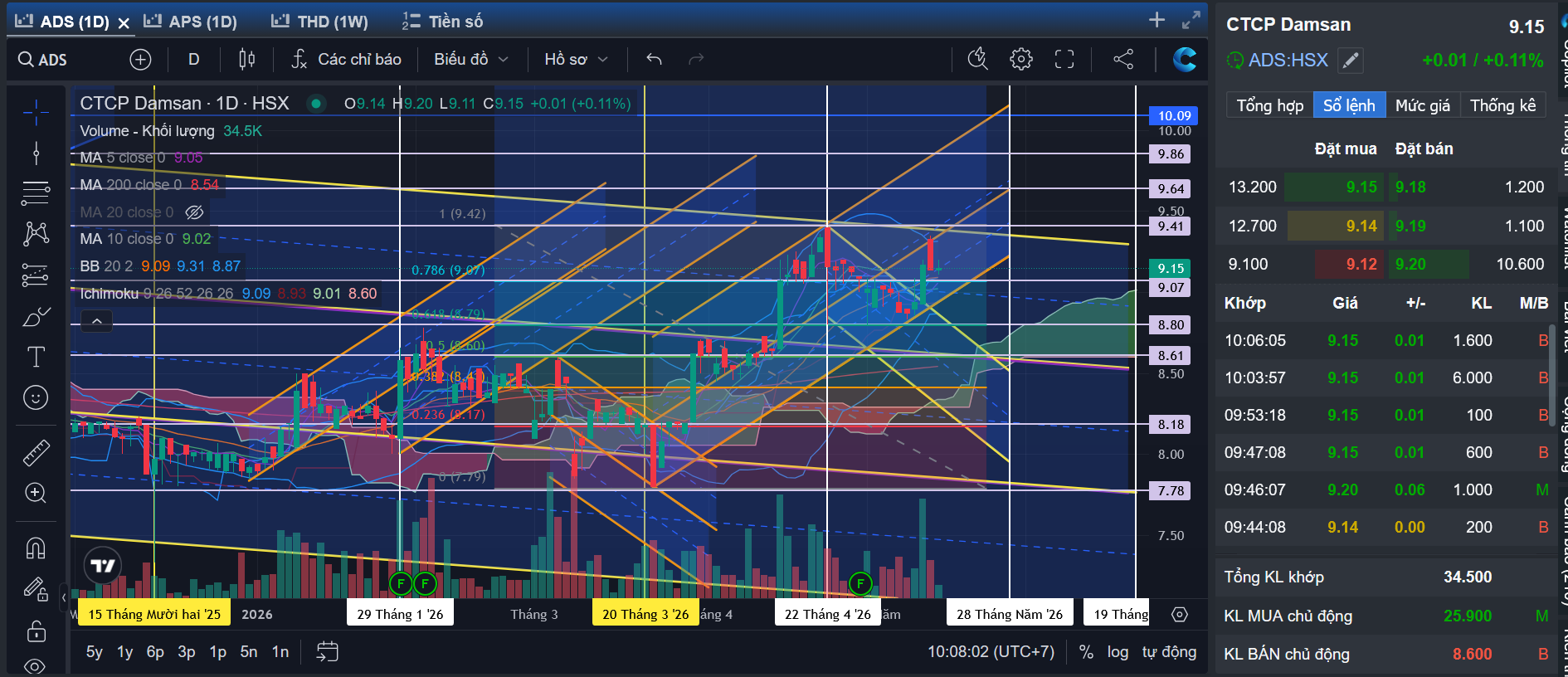Enter fullscreen chart mode

[1064, 59]
